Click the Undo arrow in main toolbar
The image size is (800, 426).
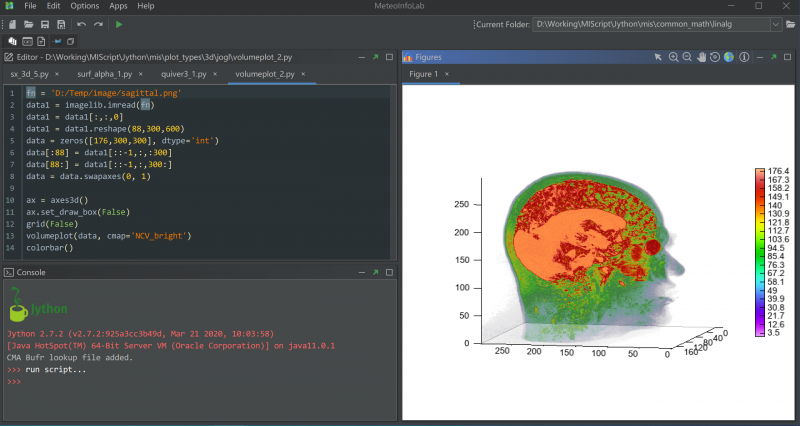click(x=81, y=23)
